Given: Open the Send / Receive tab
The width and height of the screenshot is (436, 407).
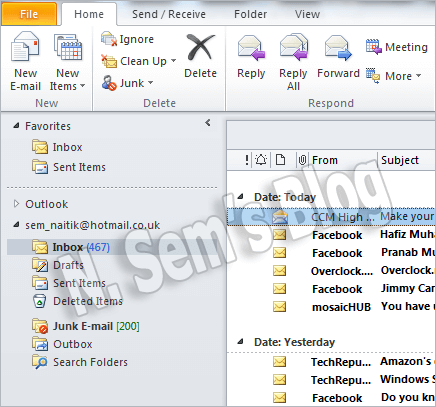Looking at the screenshot, I should click(x=169, y=14).
